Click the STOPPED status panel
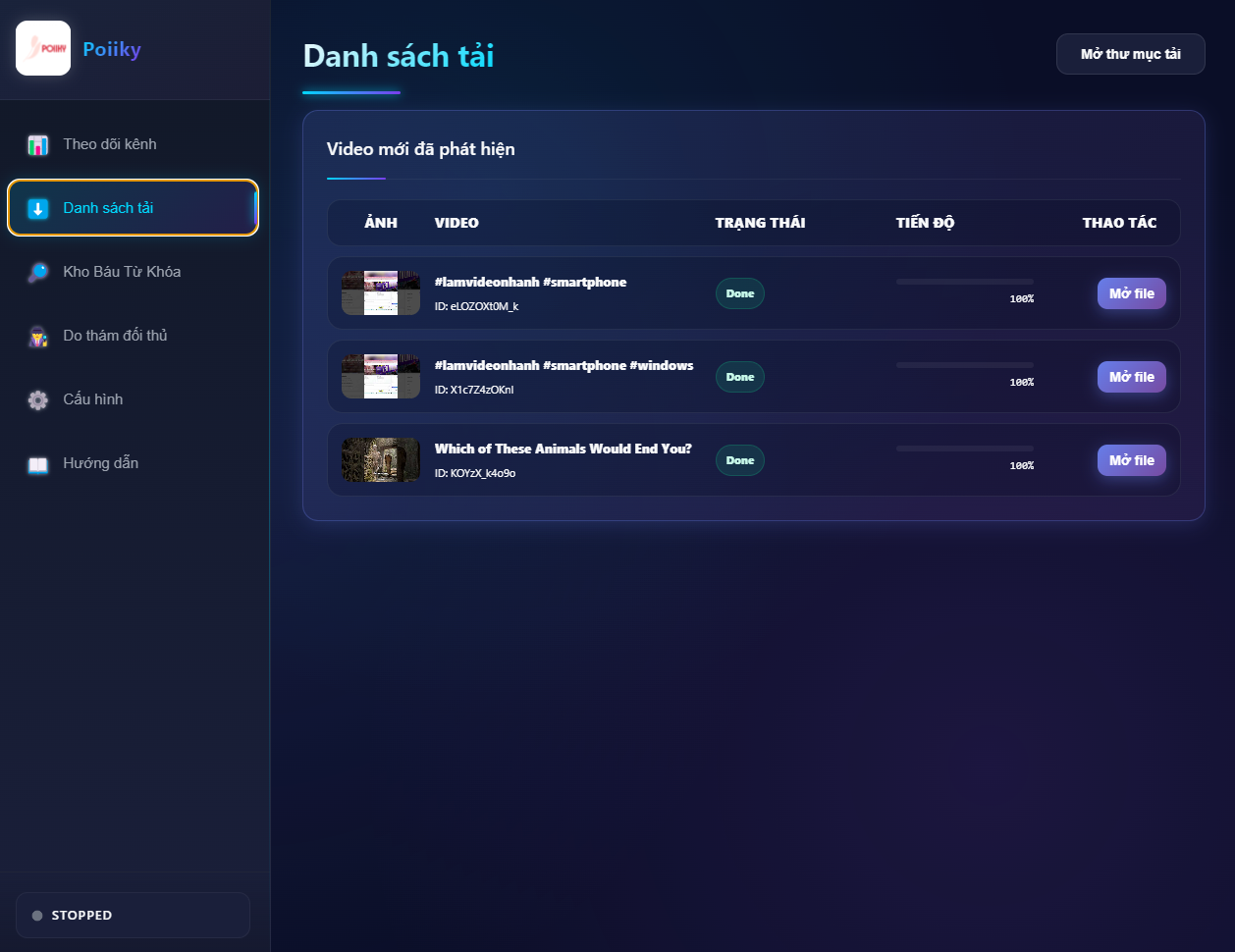Screen dimensions: 1235x952 [133, 915]
